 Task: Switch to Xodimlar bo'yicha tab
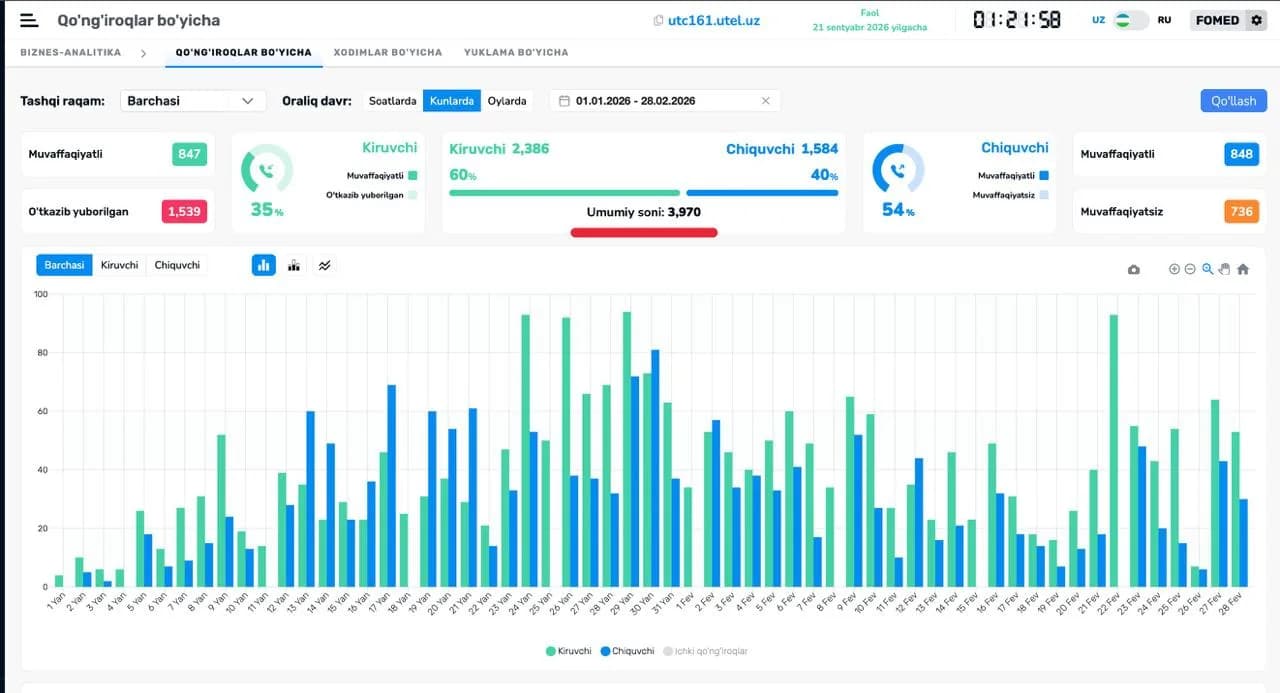[388, 52]
